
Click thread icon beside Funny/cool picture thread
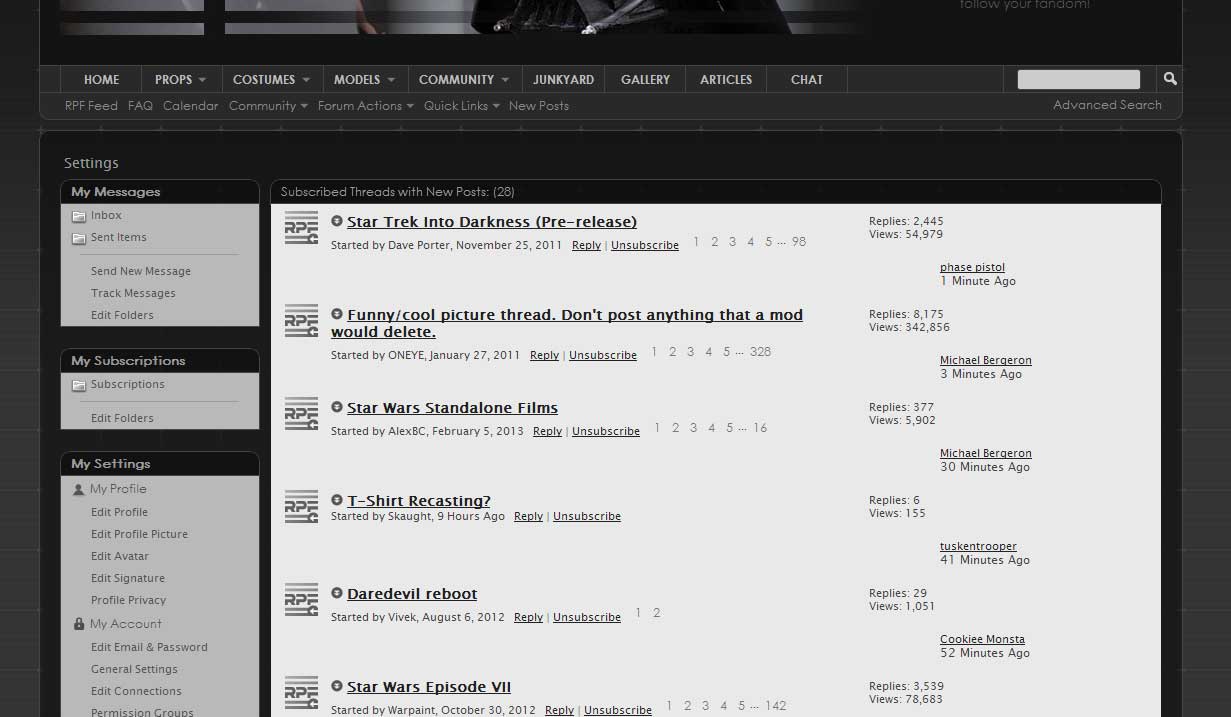point(302,321)
